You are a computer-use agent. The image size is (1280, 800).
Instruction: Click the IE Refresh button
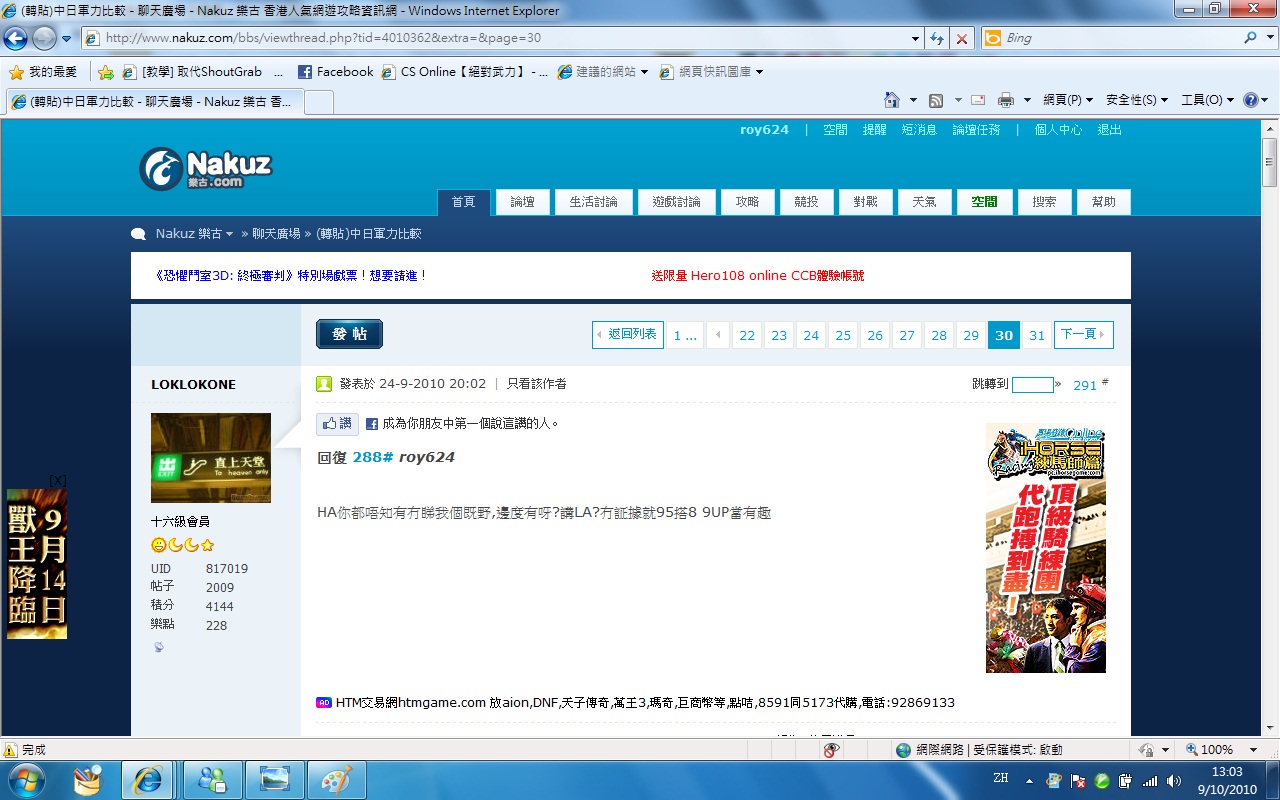[x=937, y=38]
